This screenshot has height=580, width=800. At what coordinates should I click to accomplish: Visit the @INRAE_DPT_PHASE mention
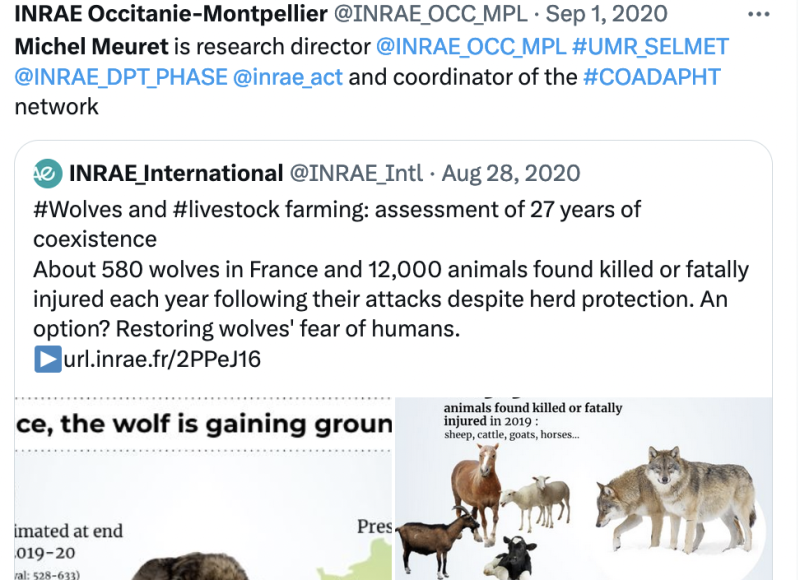pos(119,76)
